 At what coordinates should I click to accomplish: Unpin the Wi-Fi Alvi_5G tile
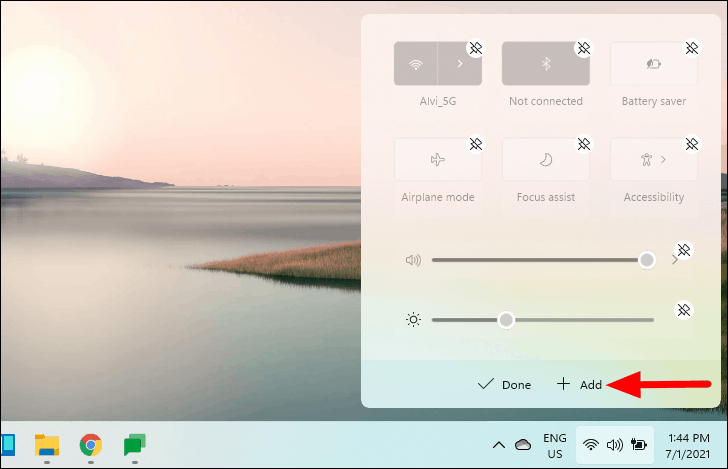click(475, 48)
